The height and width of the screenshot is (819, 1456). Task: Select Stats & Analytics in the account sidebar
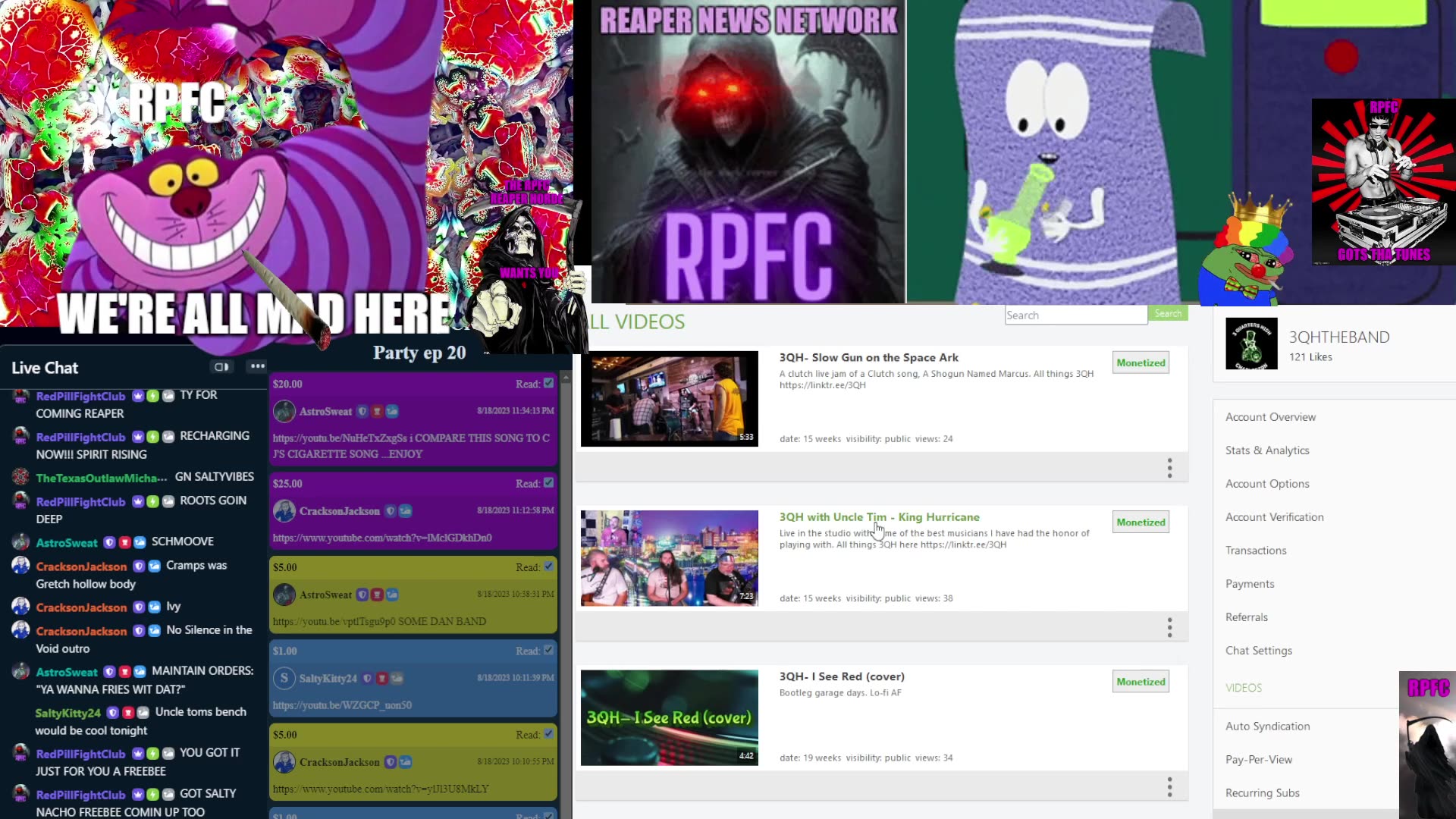click(1267, 450)
